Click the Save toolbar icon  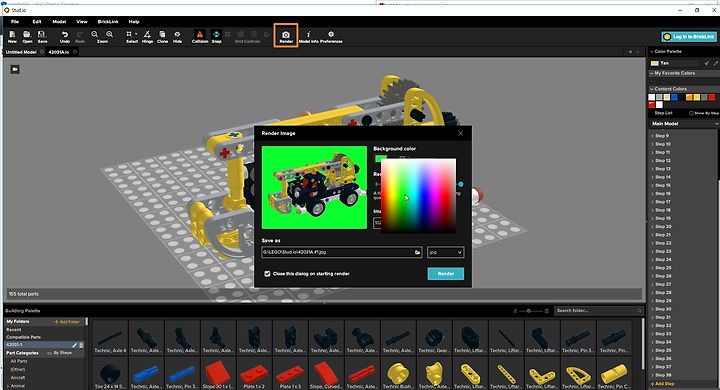point(42,34)
